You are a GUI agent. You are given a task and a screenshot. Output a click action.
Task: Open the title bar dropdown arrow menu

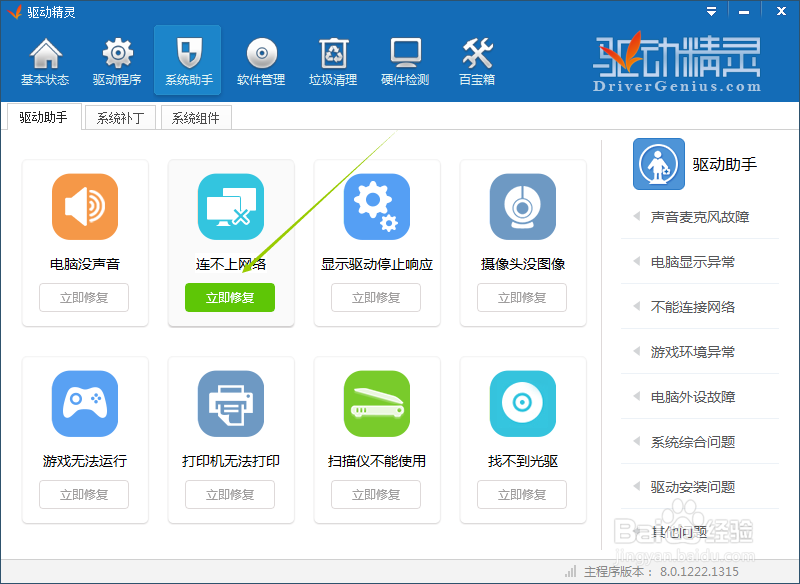711,11
